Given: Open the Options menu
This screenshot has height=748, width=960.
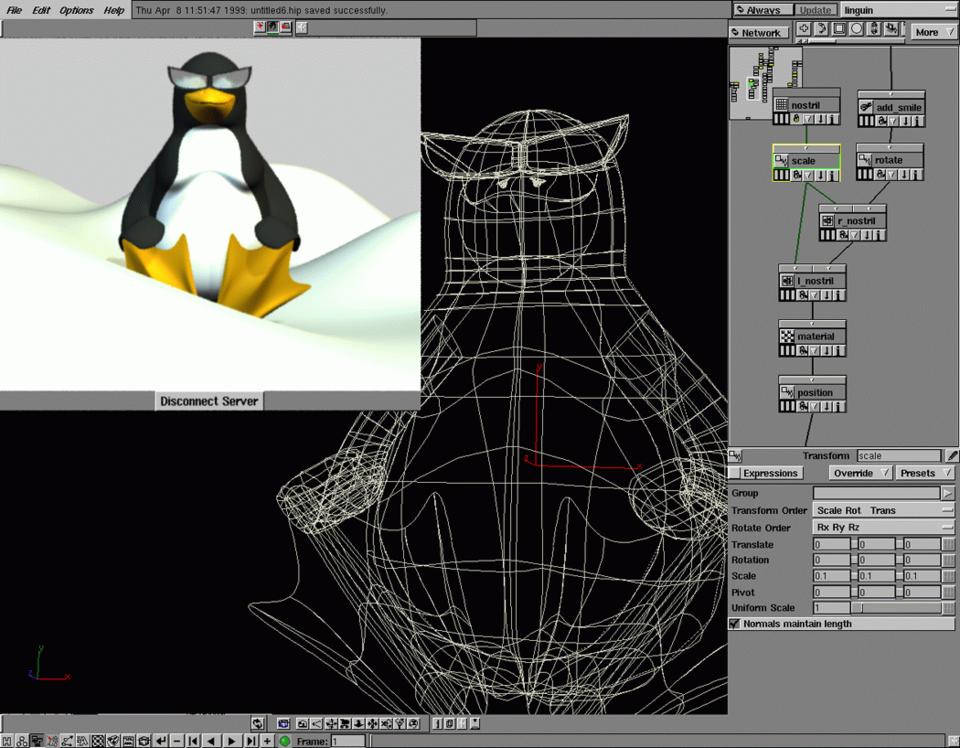Looking at the screenshot, I should [76, 10].
